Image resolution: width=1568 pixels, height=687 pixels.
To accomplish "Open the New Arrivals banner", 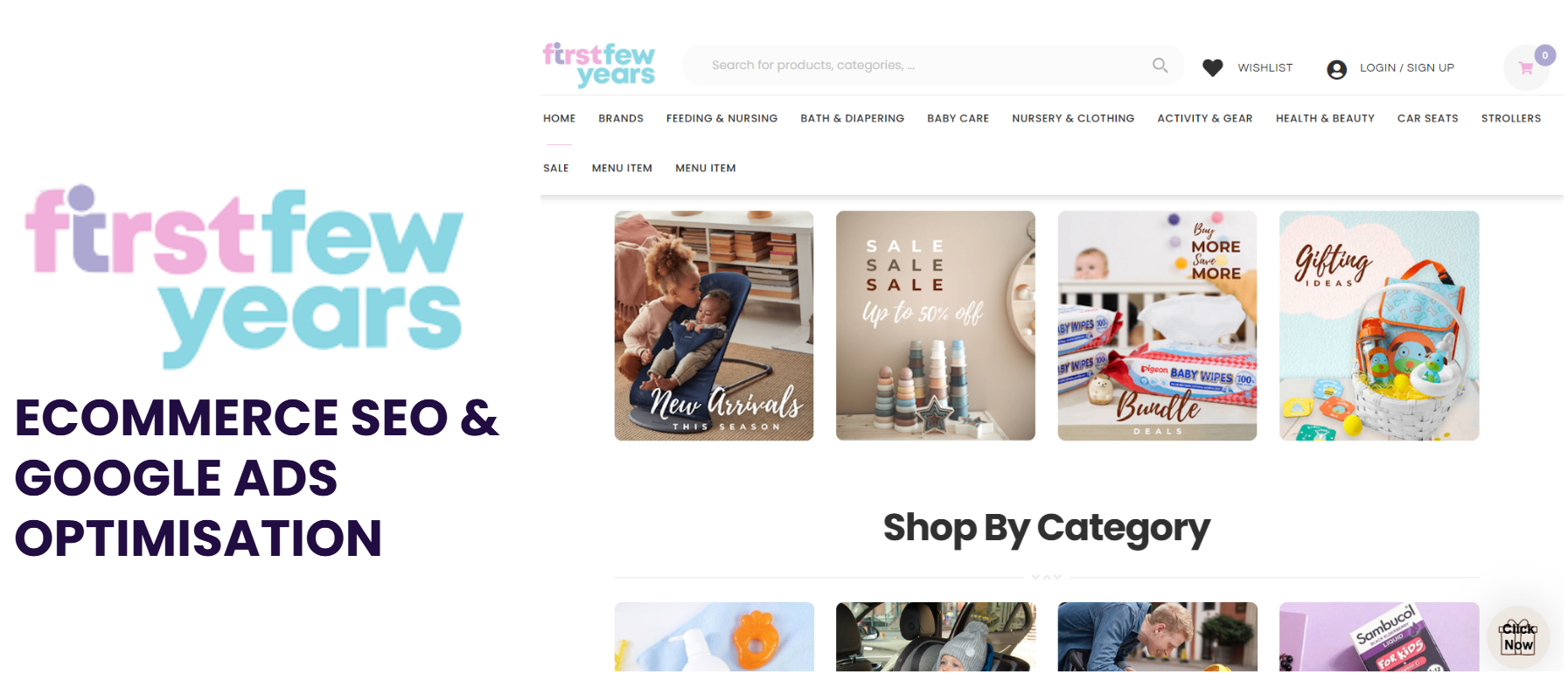I will (714, 325).
